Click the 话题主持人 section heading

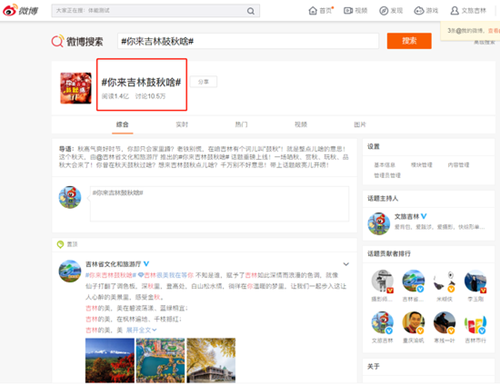tap(383, 198)
